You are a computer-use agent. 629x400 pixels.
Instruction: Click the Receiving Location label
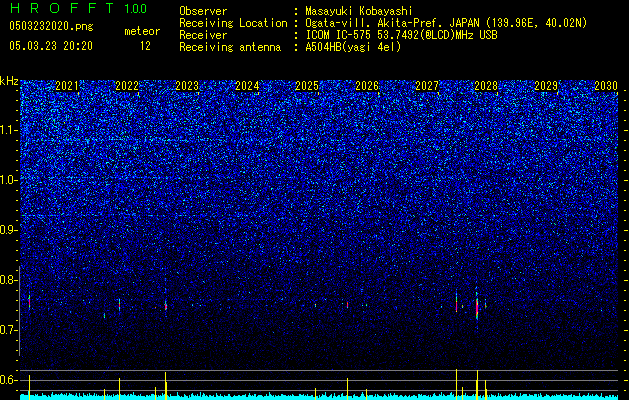coord(233,23)
